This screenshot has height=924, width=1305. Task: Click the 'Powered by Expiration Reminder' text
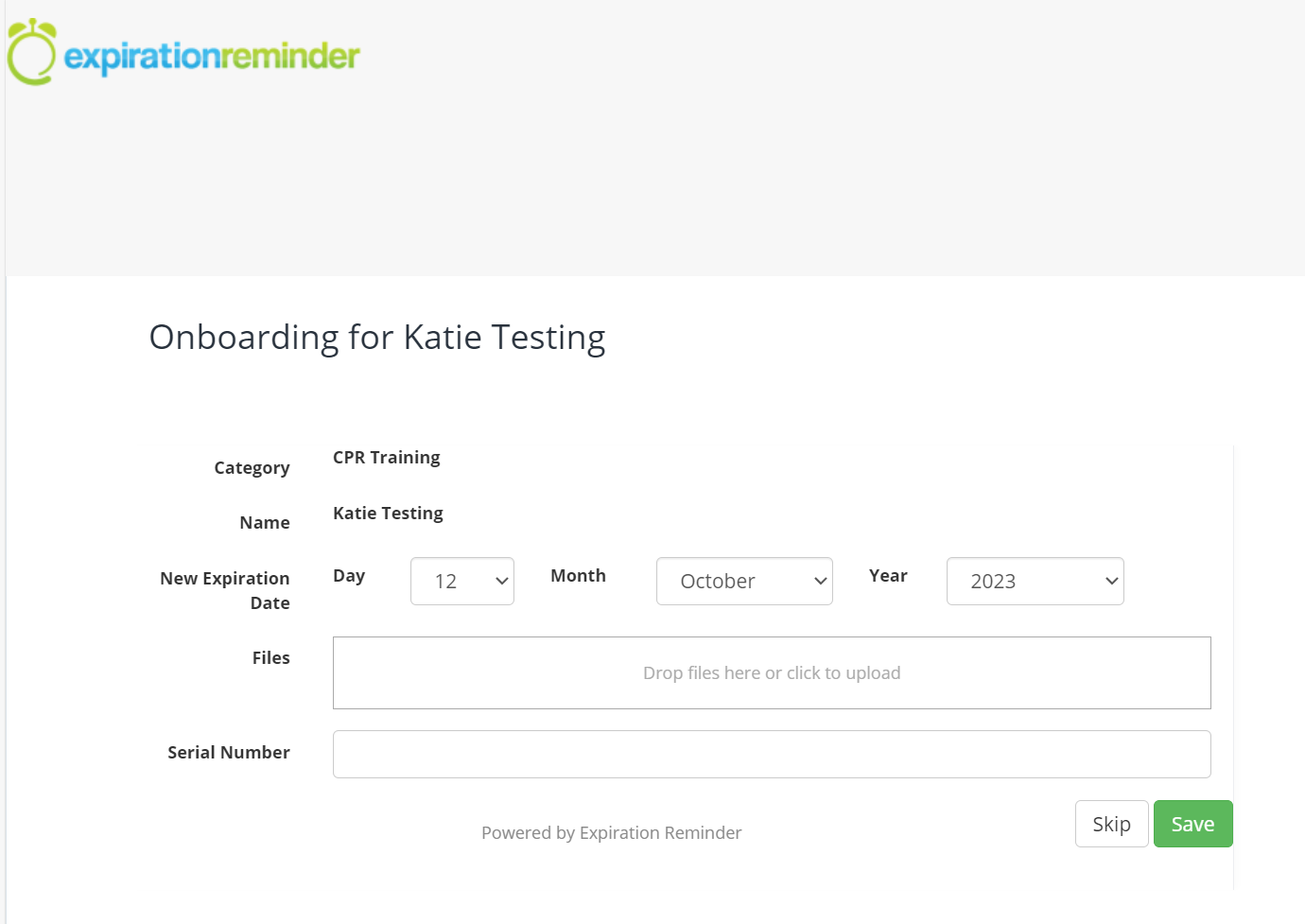[x=612, y=832]
